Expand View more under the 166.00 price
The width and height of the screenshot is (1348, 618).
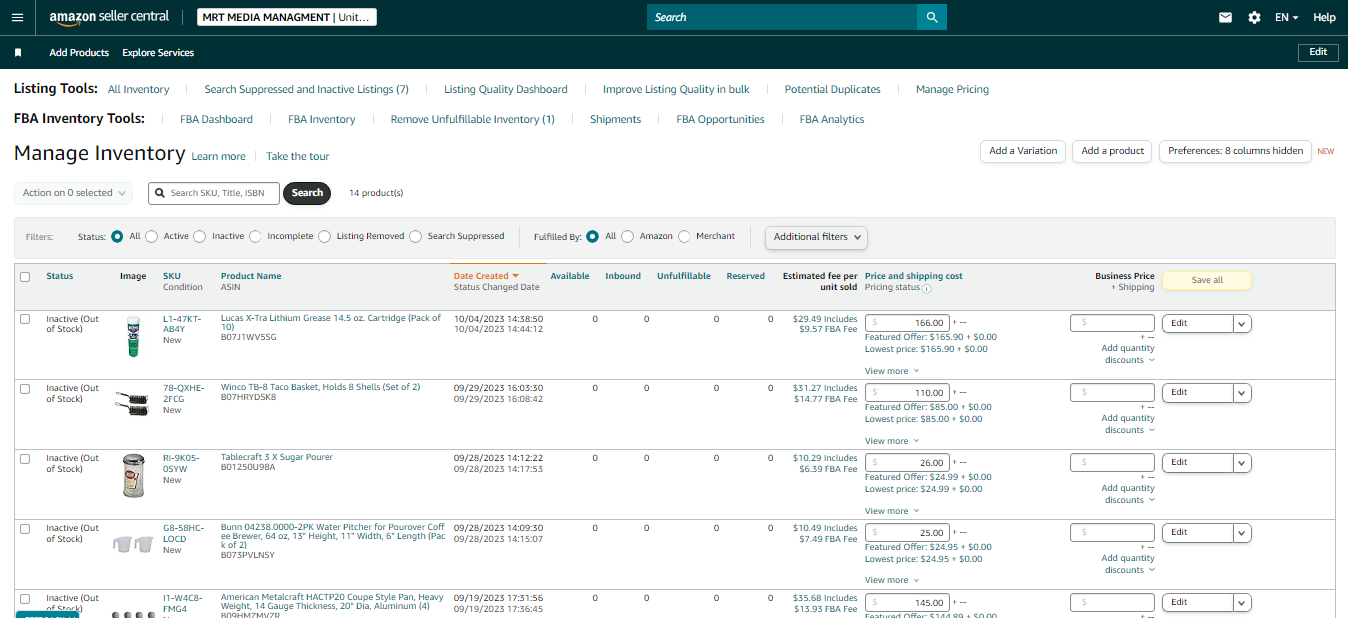point(892,371)
